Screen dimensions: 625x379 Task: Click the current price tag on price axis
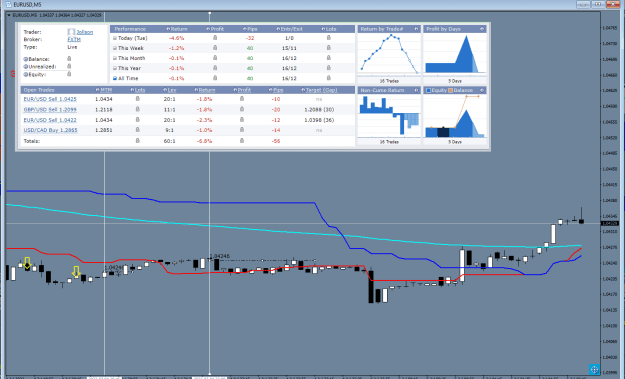[x=609, y=224]
